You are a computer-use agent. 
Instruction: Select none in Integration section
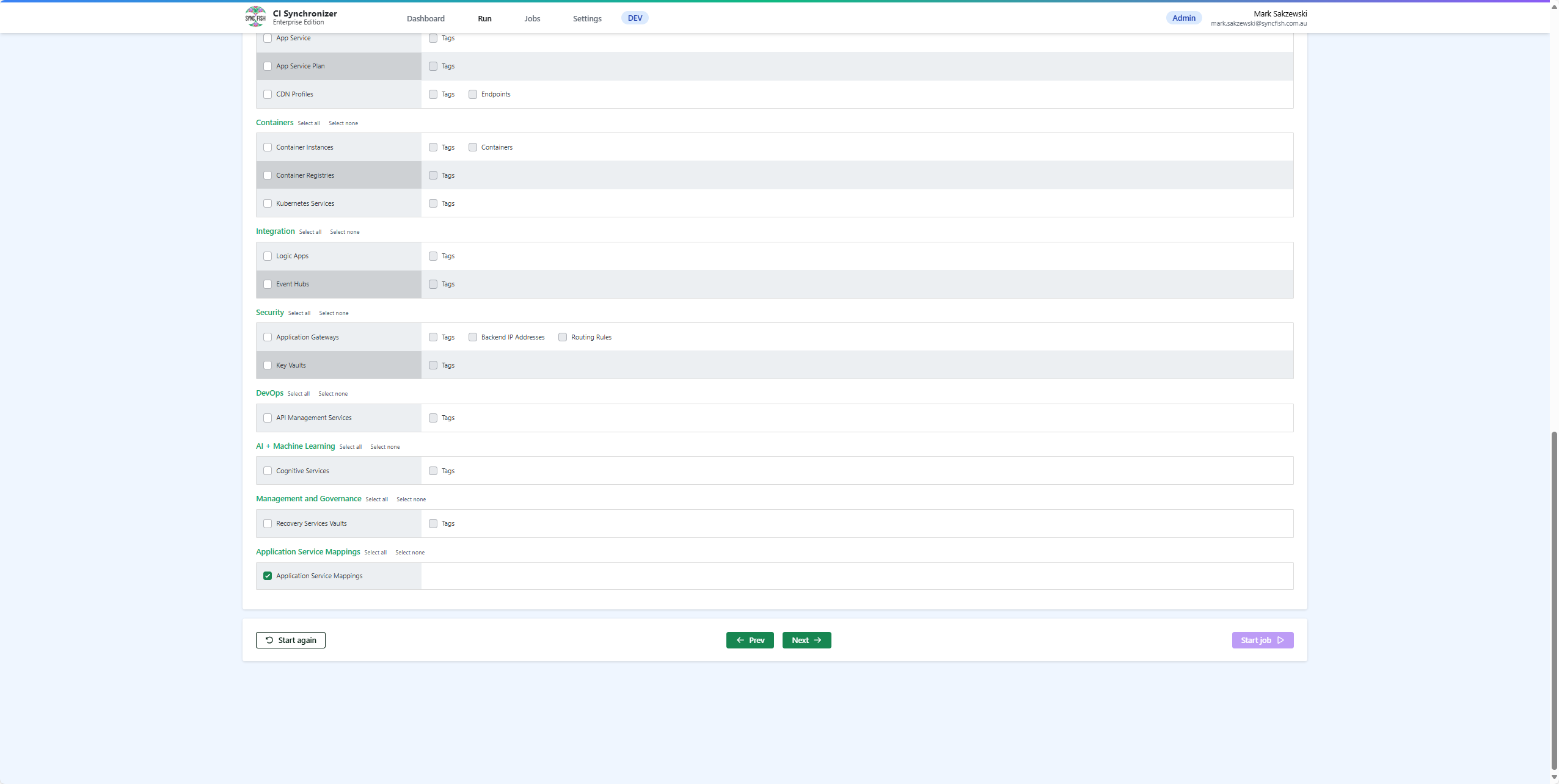[x=345, y=232]
